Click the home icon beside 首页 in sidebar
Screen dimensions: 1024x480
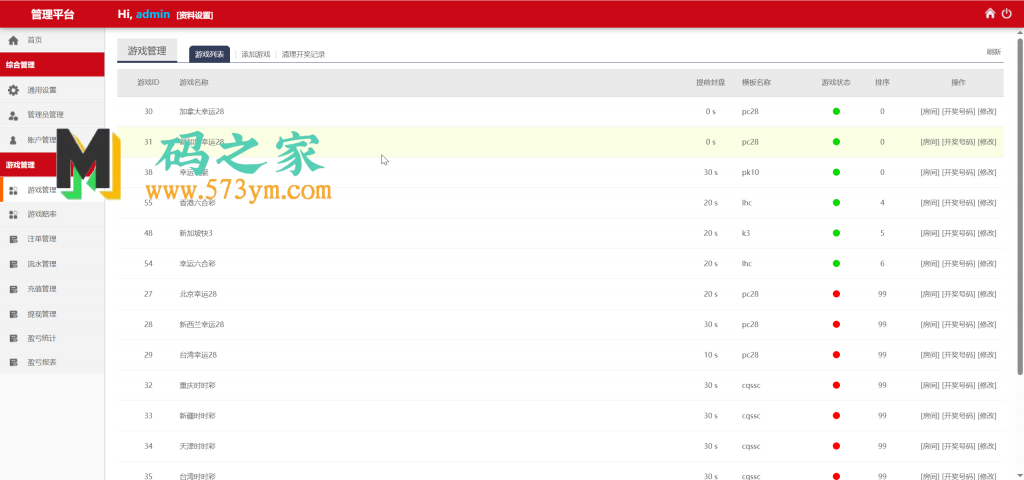coord(13,40)
